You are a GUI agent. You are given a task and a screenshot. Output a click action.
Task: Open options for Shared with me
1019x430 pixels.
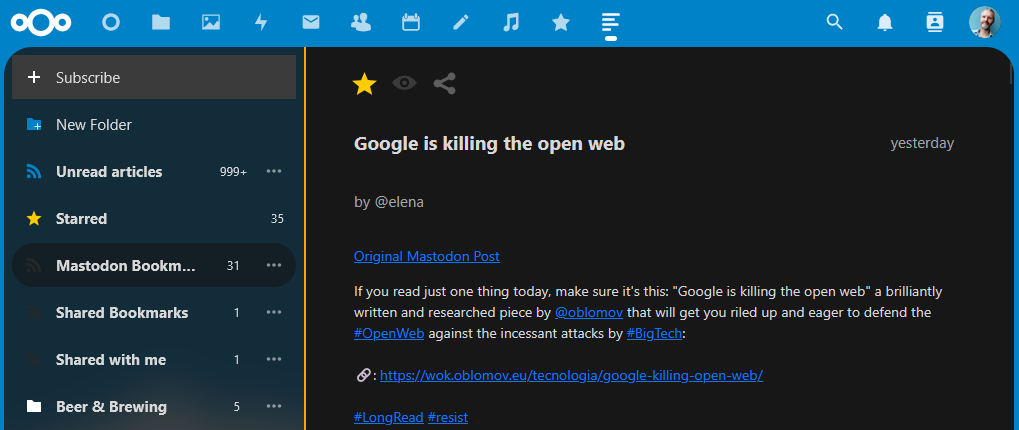274,360
